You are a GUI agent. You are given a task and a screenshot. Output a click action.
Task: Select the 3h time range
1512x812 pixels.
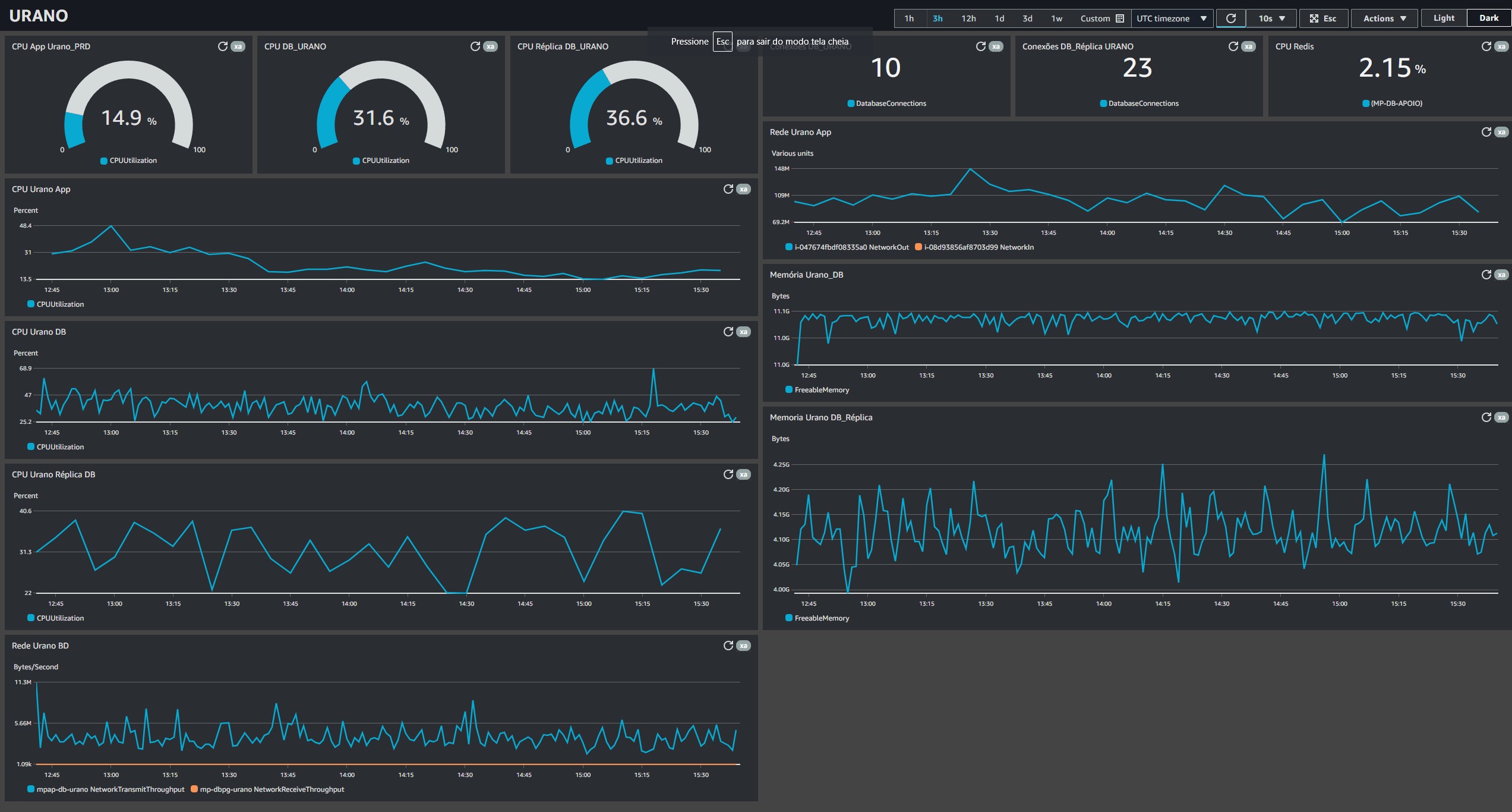[x=937, y=18]
